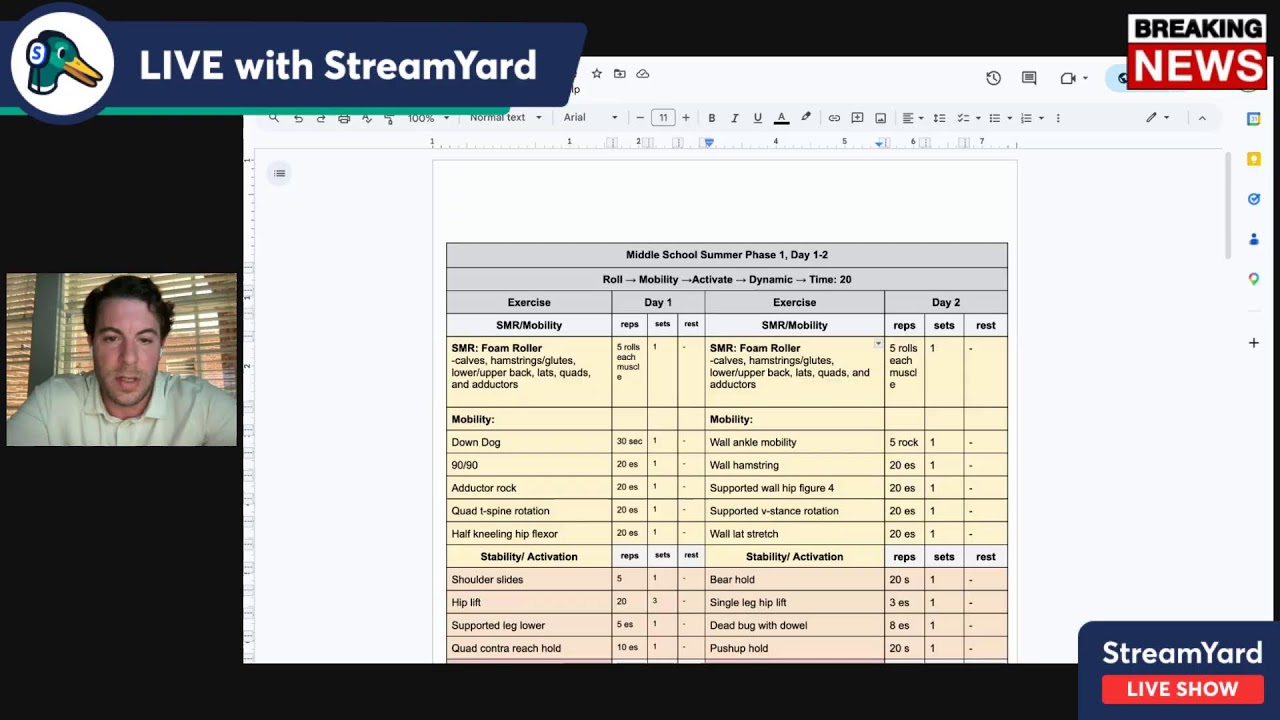The width and height of the screenshot is (1280, 720).
Task: Collapse the menus with the up chevron
Action: point(1202,118)
